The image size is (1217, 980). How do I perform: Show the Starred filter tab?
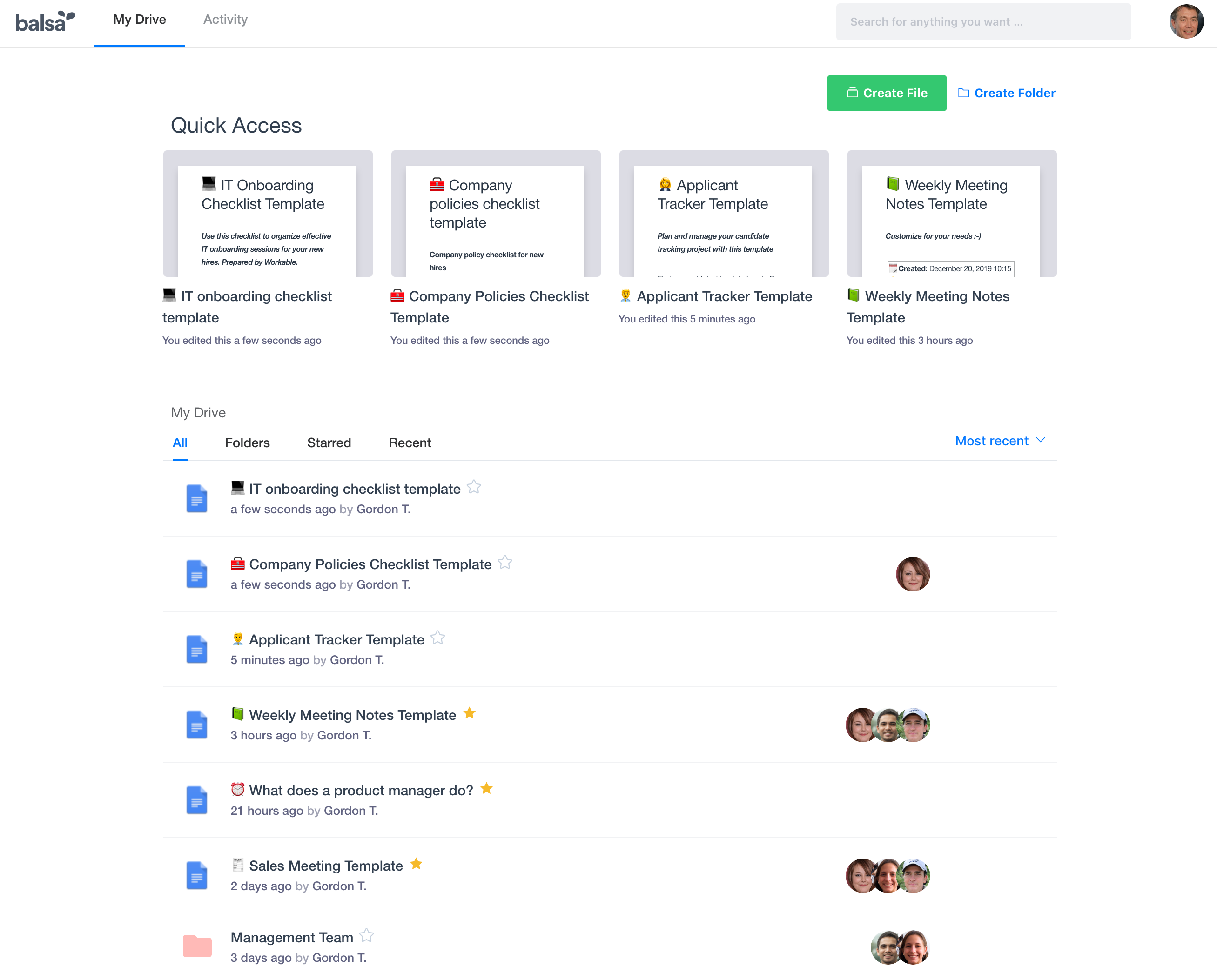[x=329, y=443]
